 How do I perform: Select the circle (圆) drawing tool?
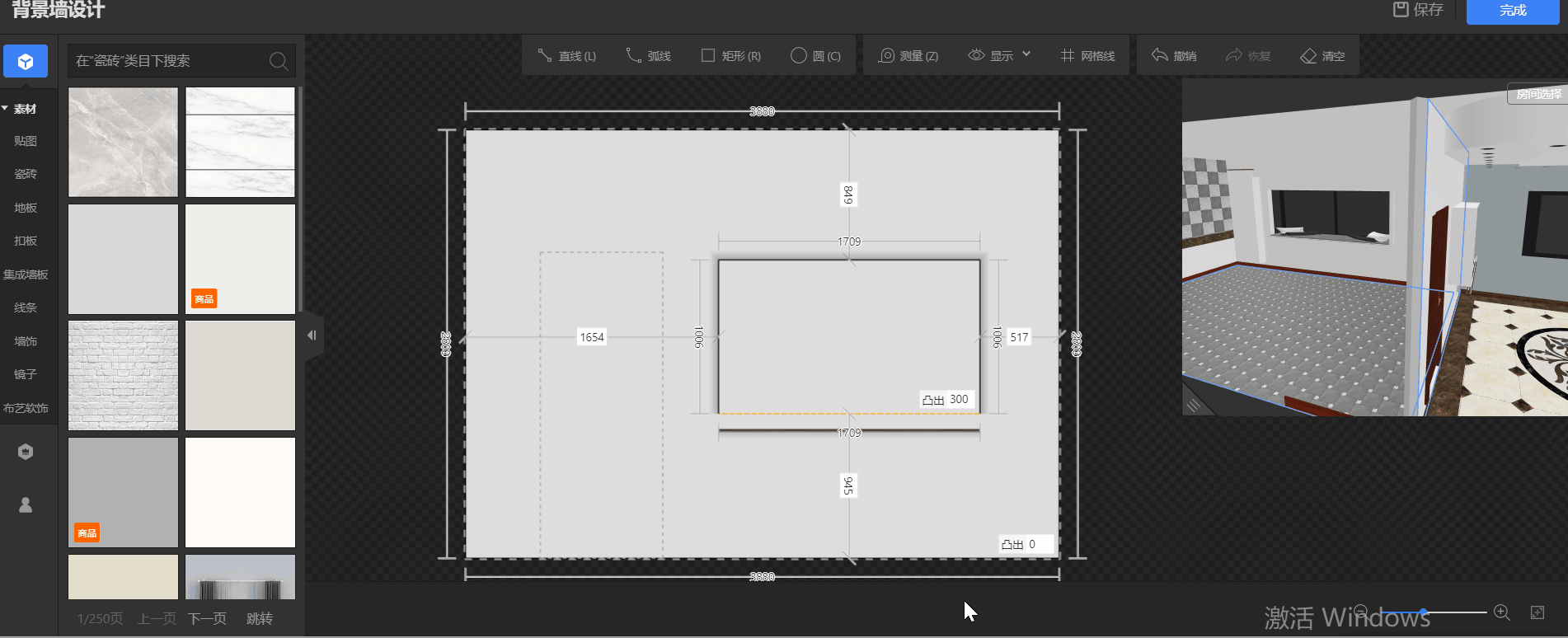pyautogui.click(x=815, y=56)
